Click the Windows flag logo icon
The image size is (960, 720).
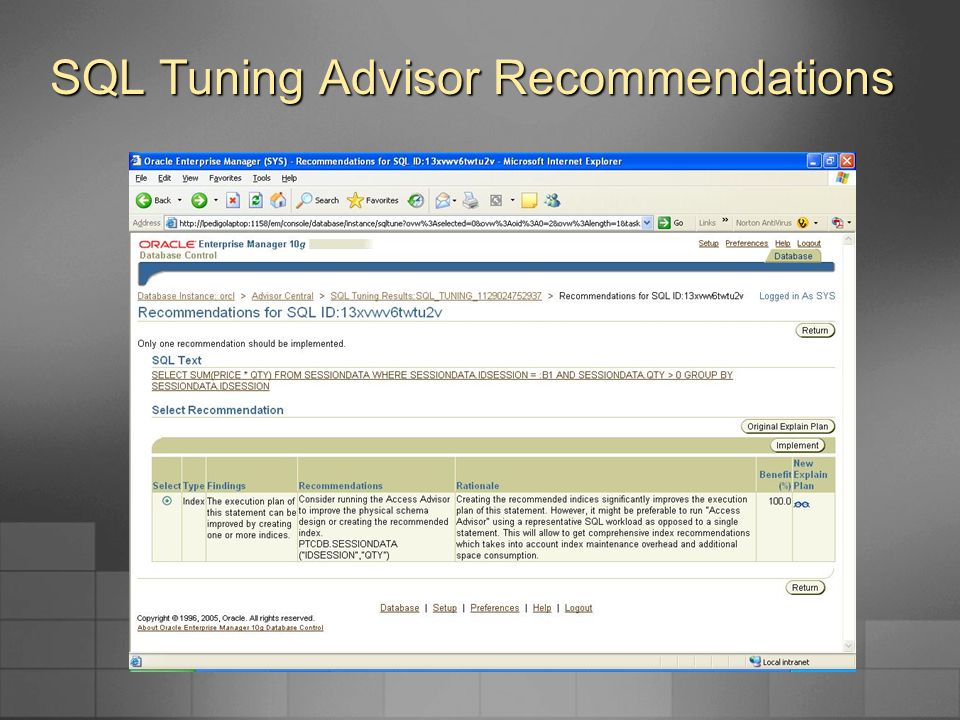pos(842,178)
